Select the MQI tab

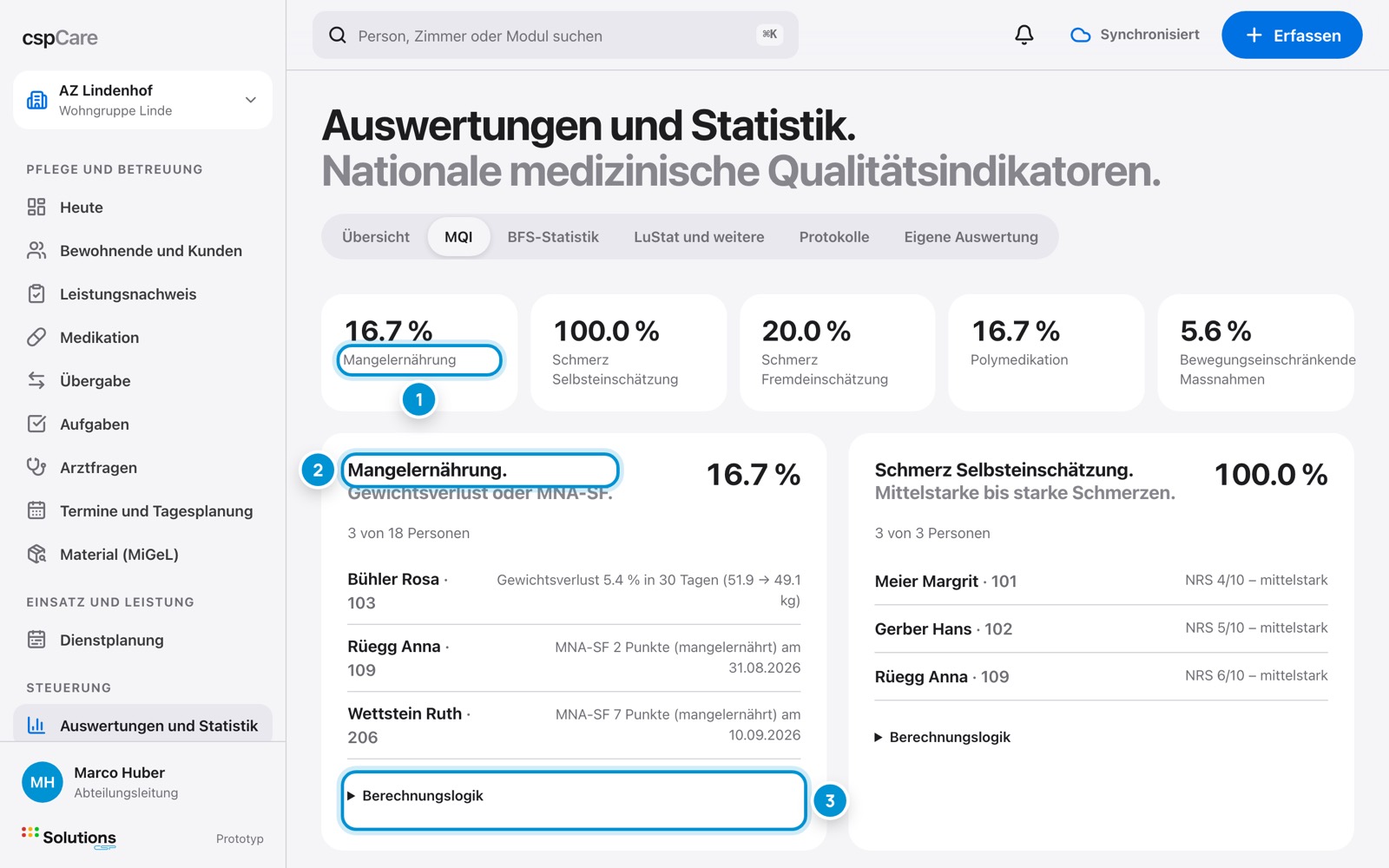(x=458, y=237)
